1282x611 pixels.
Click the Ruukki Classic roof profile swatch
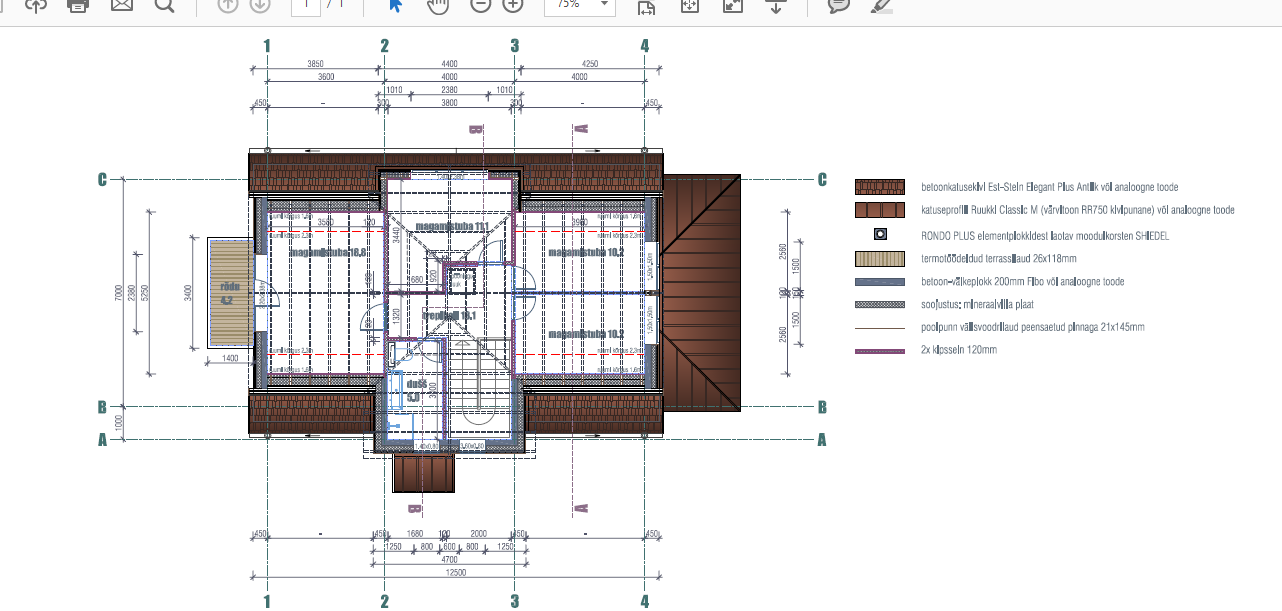[879, 211]
